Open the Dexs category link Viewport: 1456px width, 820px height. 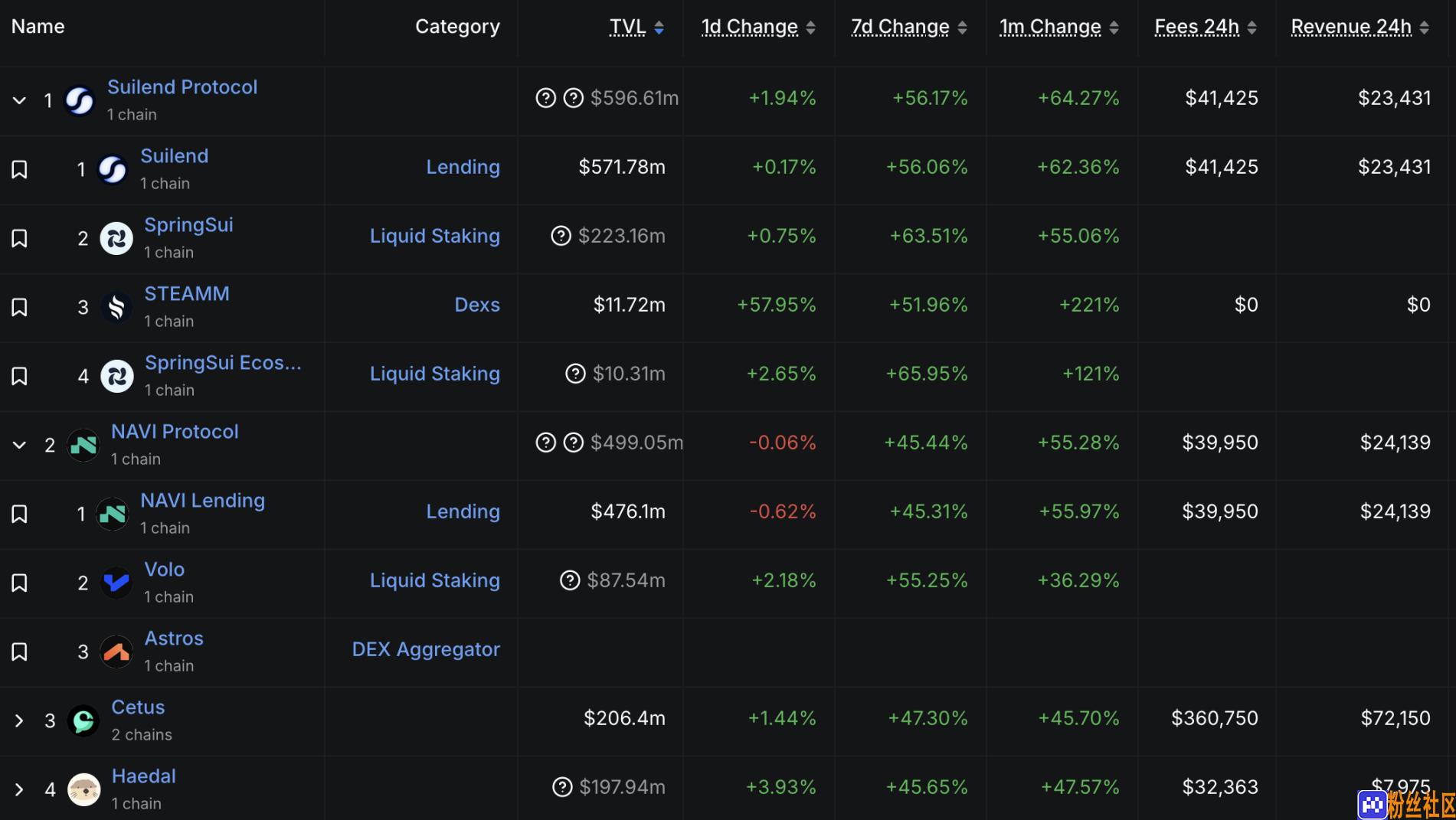pyautogui.click(x=477, y=305)
